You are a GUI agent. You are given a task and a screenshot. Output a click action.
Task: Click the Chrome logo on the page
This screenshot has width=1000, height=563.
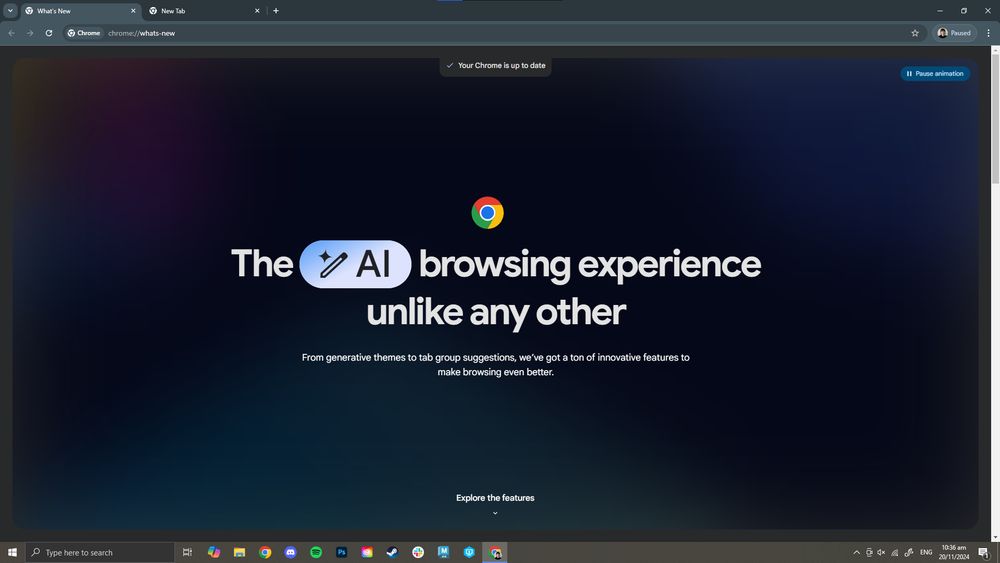pyautogui.click(x=487, y=213)
